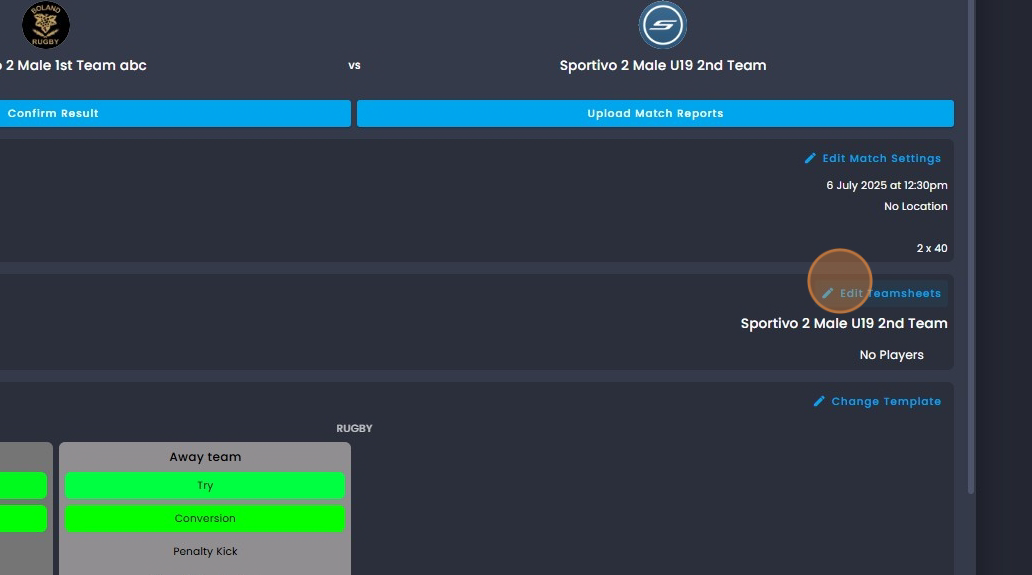The height and width of the screenshot is (575, 1032).
Task: Click the vertical page scrollbar
Action: [x=971, y=247]
